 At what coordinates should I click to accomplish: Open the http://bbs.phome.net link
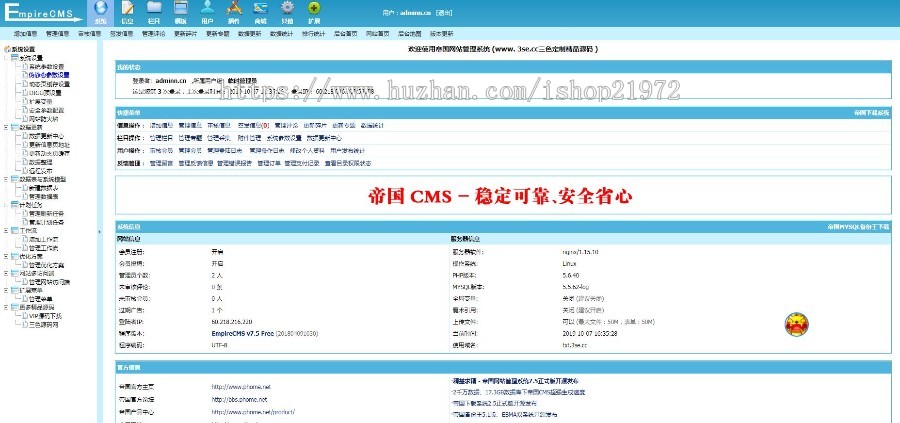239,400
